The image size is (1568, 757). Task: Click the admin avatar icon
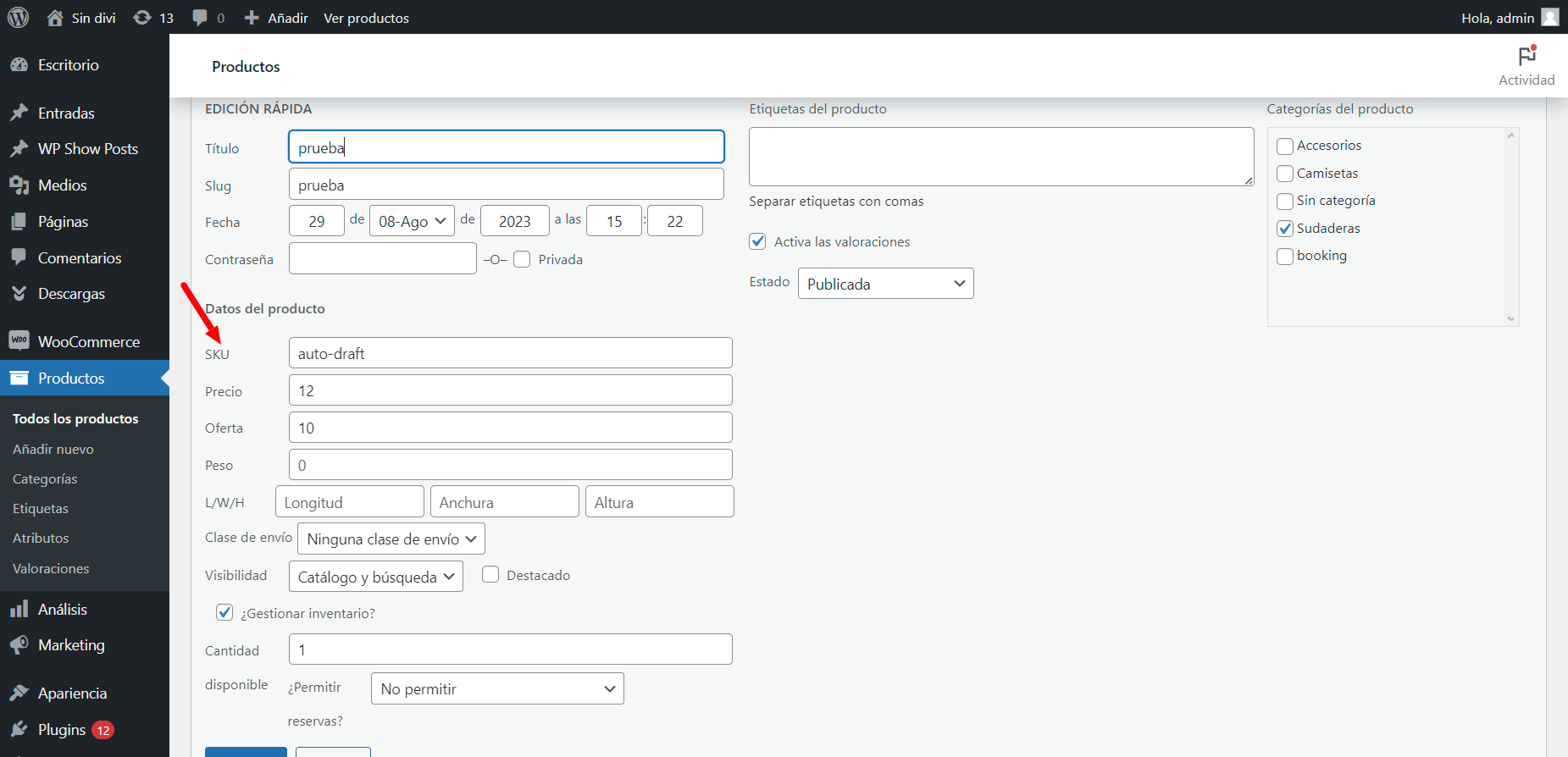(1550, 17)
